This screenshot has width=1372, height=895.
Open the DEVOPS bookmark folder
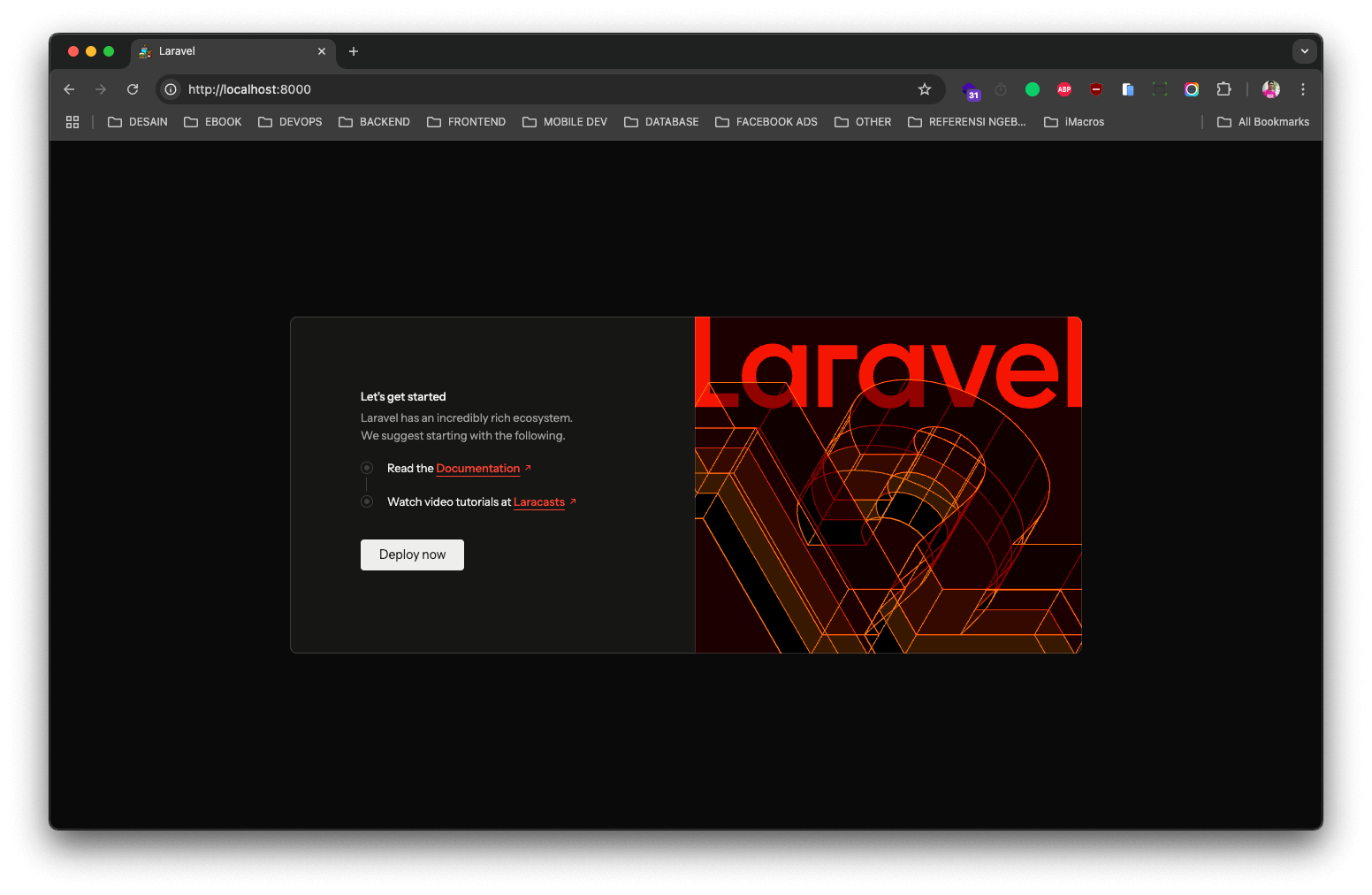coord(290,122)
